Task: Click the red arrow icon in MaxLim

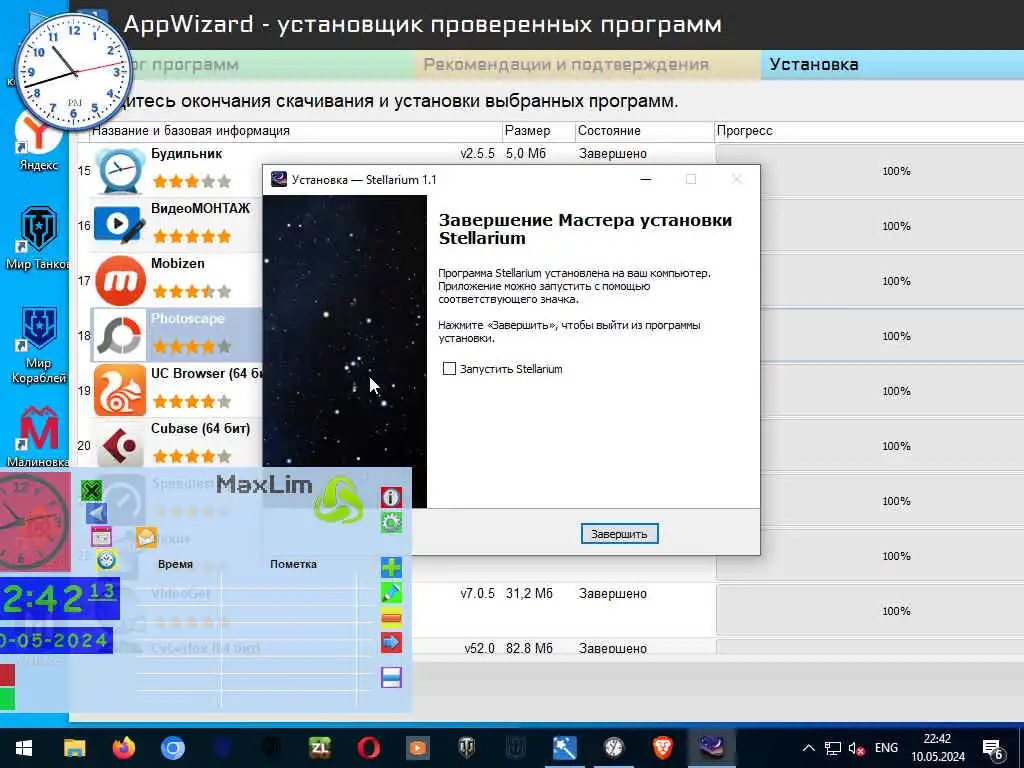Action: click(391, 643)
